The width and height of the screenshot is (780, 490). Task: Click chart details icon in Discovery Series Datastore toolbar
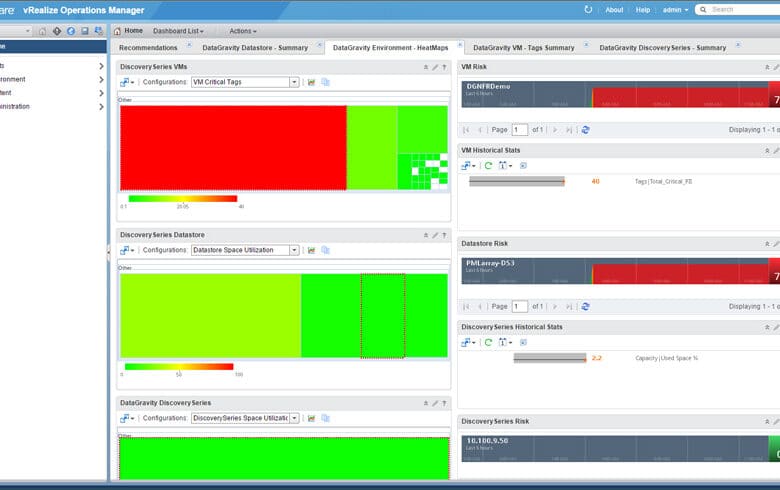pos(311,250)
